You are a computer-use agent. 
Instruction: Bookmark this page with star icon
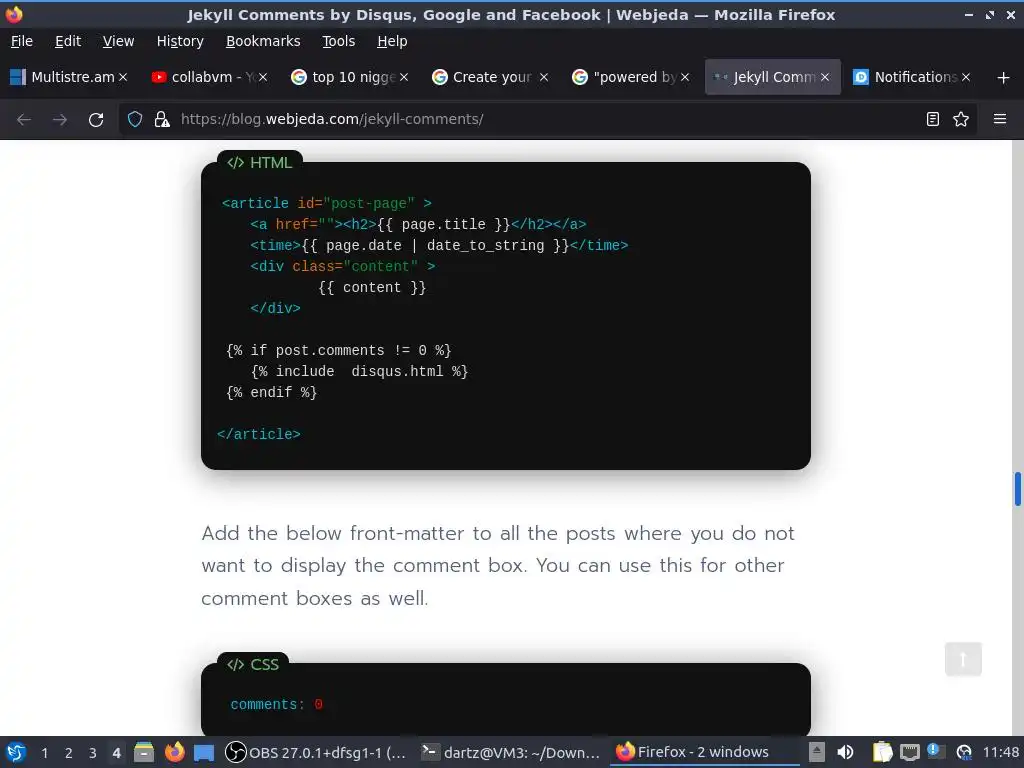tap(961, 119)
